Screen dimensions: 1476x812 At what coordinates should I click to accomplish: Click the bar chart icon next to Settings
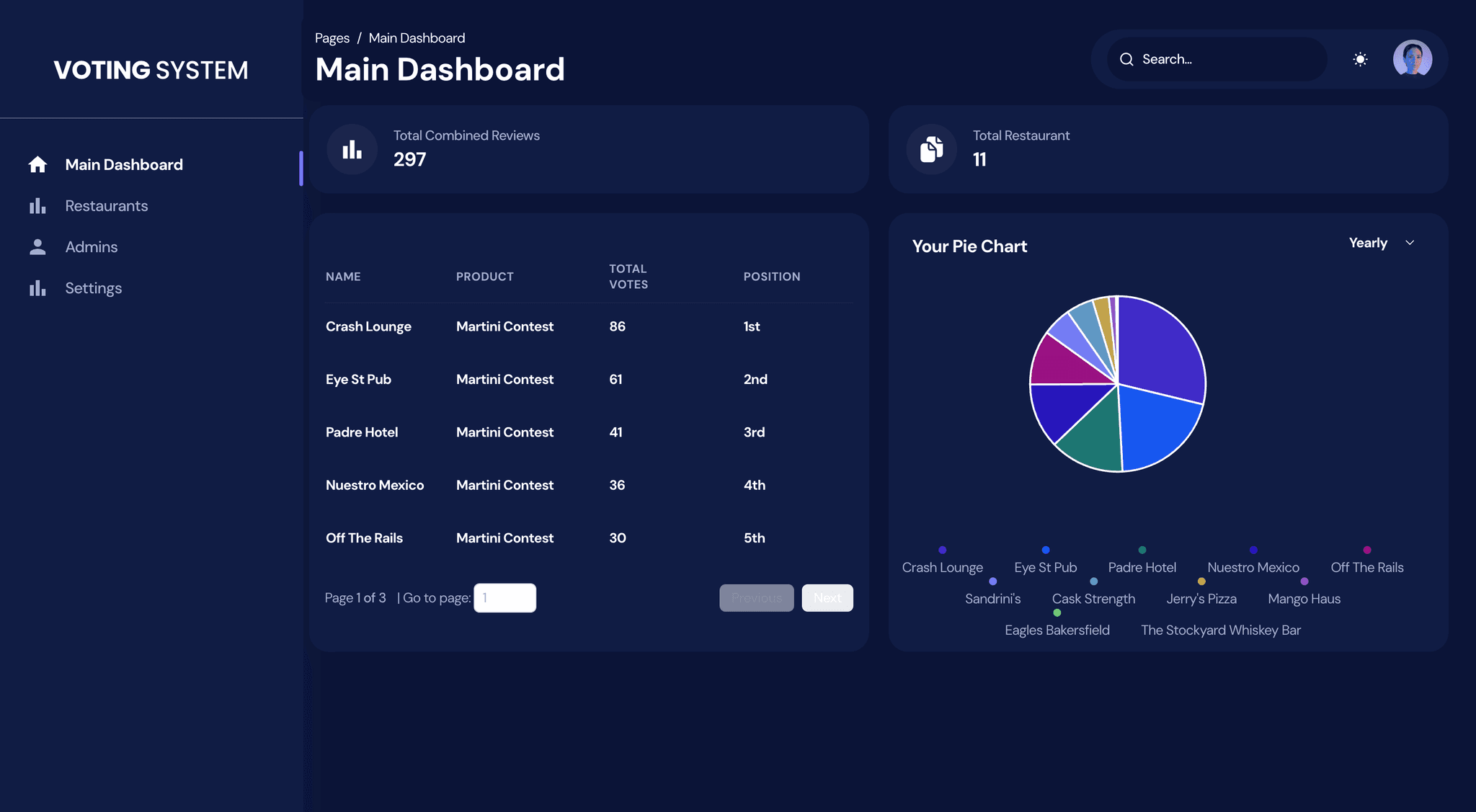point(37,288)
